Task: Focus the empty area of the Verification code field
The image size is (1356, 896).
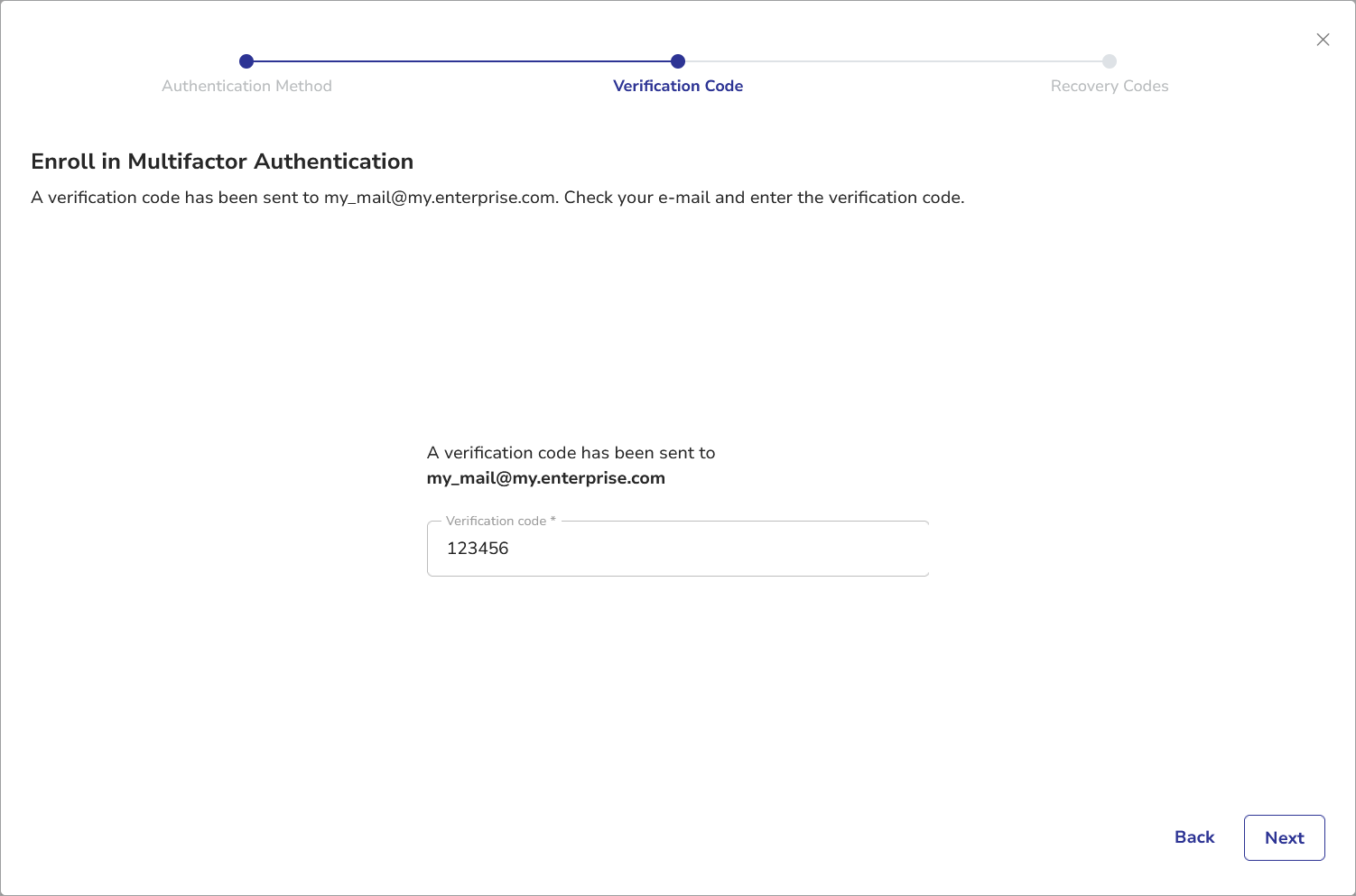Action: pyautogui.click(x=722, y=549)
